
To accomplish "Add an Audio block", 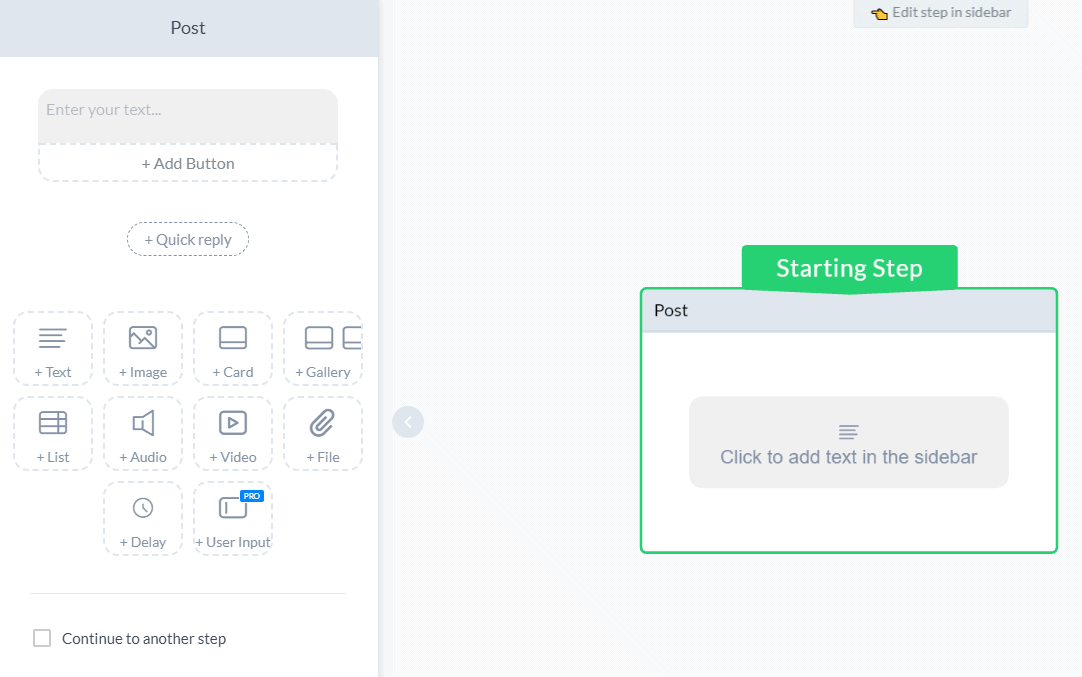I will pos(143,433).
